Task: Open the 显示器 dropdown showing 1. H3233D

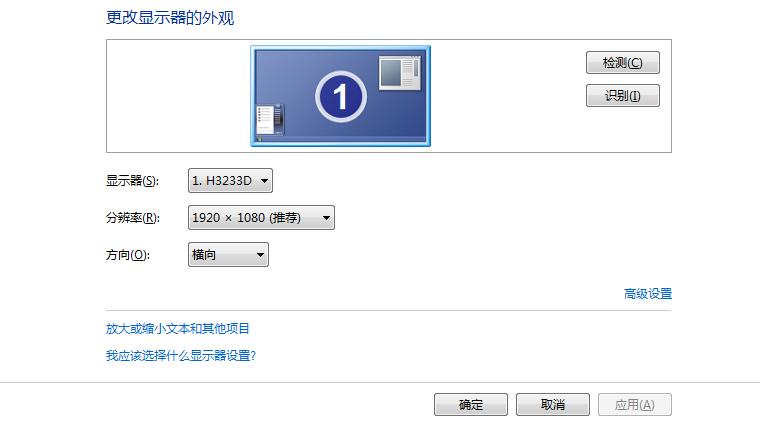Action: point(230,181)
